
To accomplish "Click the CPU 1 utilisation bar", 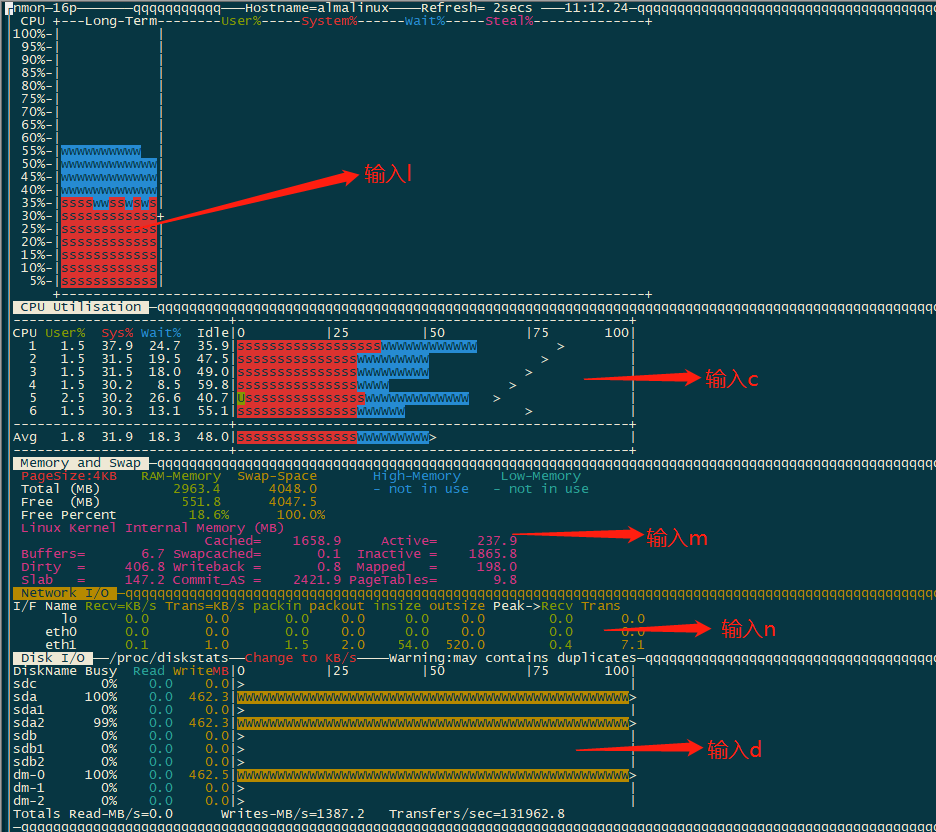I will point(357,346).
